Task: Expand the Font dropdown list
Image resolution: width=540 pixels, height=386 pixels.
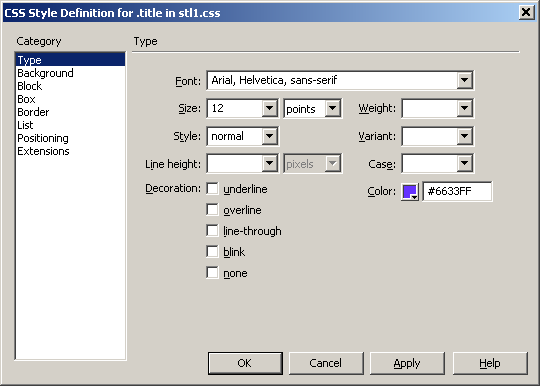Action: click(x=465, y=80)
